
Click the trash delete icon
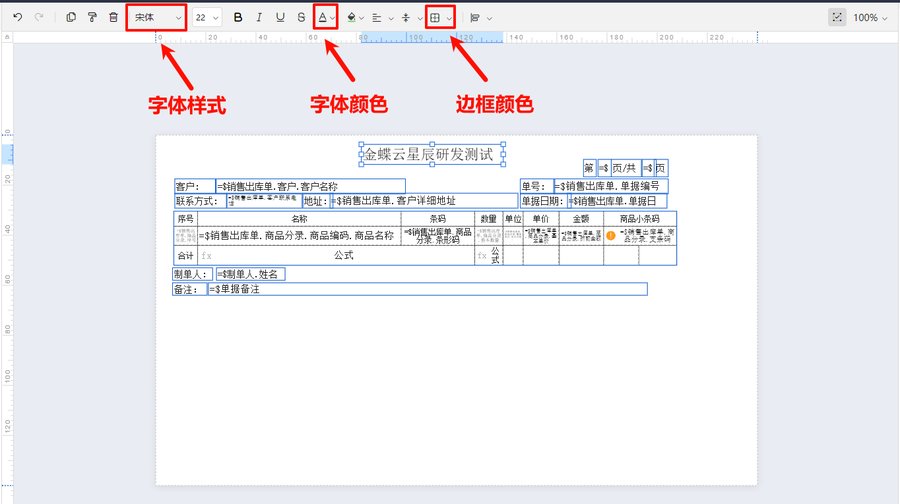coord(113,17)
